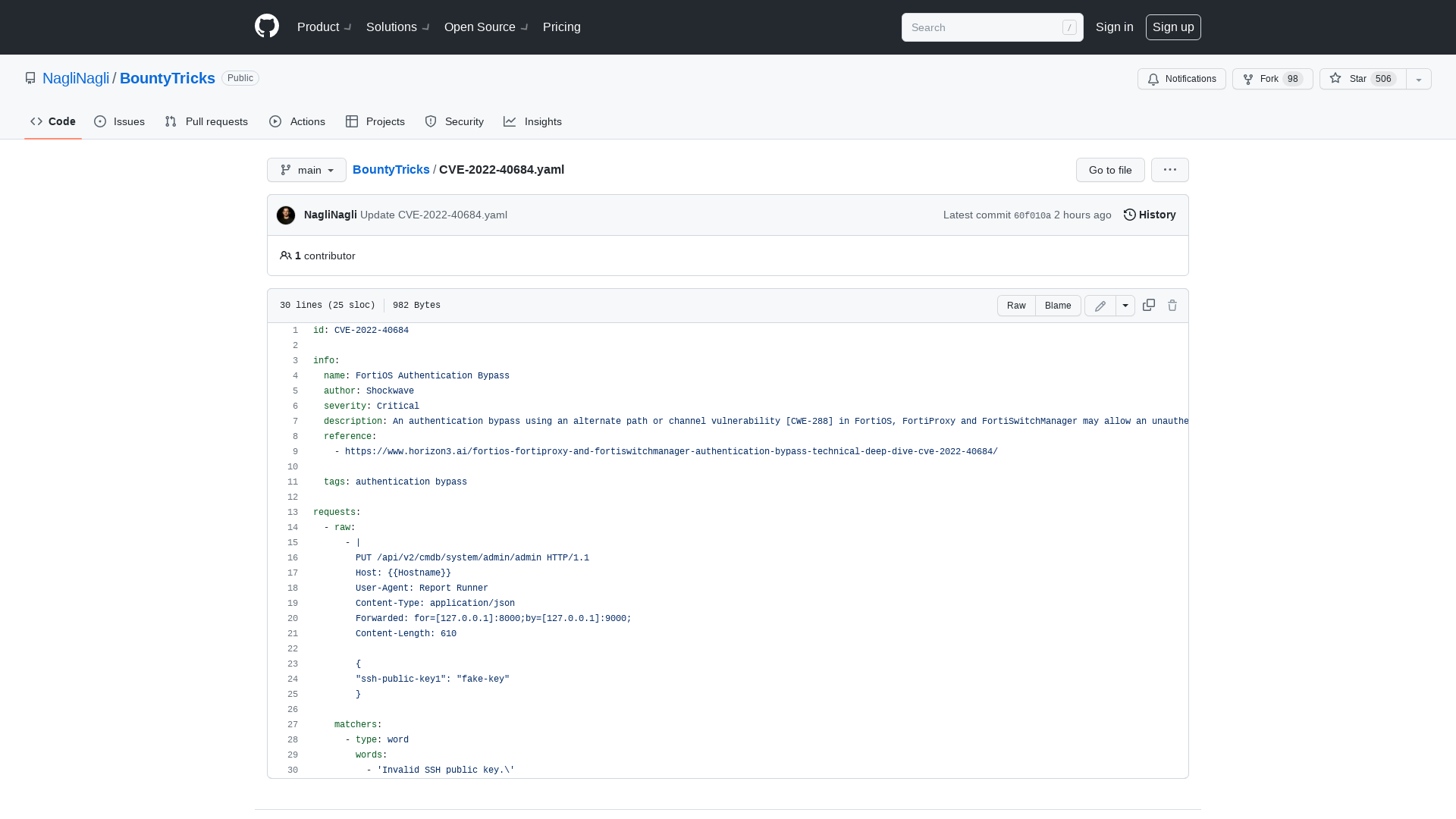Delete the file using the trash icon
Image resolution: width=1456 pixels, height=819 pixels.
pyautogui.click(x=1172, y=305)
